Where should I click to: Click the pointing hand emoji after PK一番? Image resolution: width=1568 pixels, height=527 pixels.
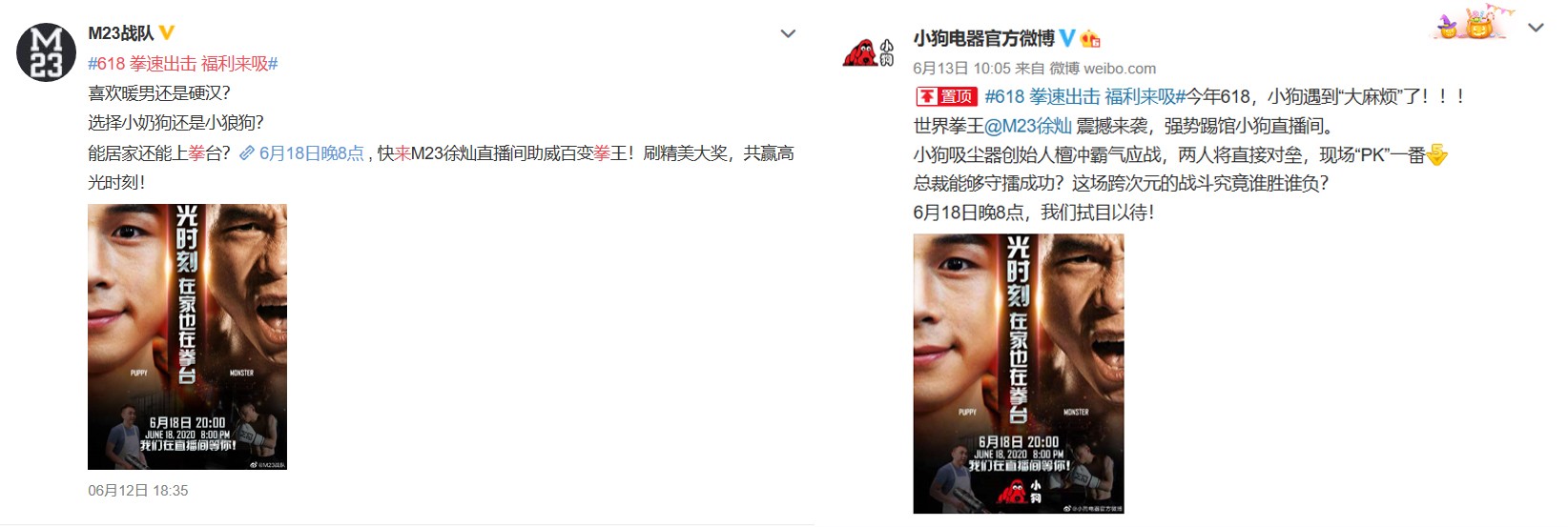coord(1437,153)
